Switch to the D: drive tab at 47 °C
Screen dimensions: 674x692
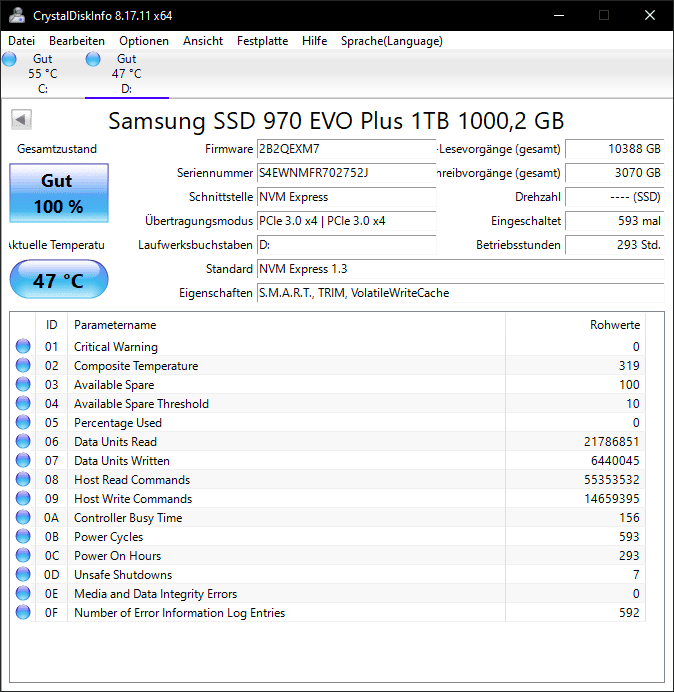tap(127, 74)
